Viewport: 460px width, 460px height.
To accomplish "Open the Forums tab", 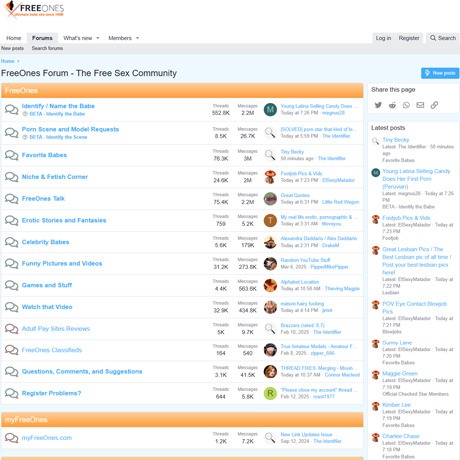I will click(42, 38).
